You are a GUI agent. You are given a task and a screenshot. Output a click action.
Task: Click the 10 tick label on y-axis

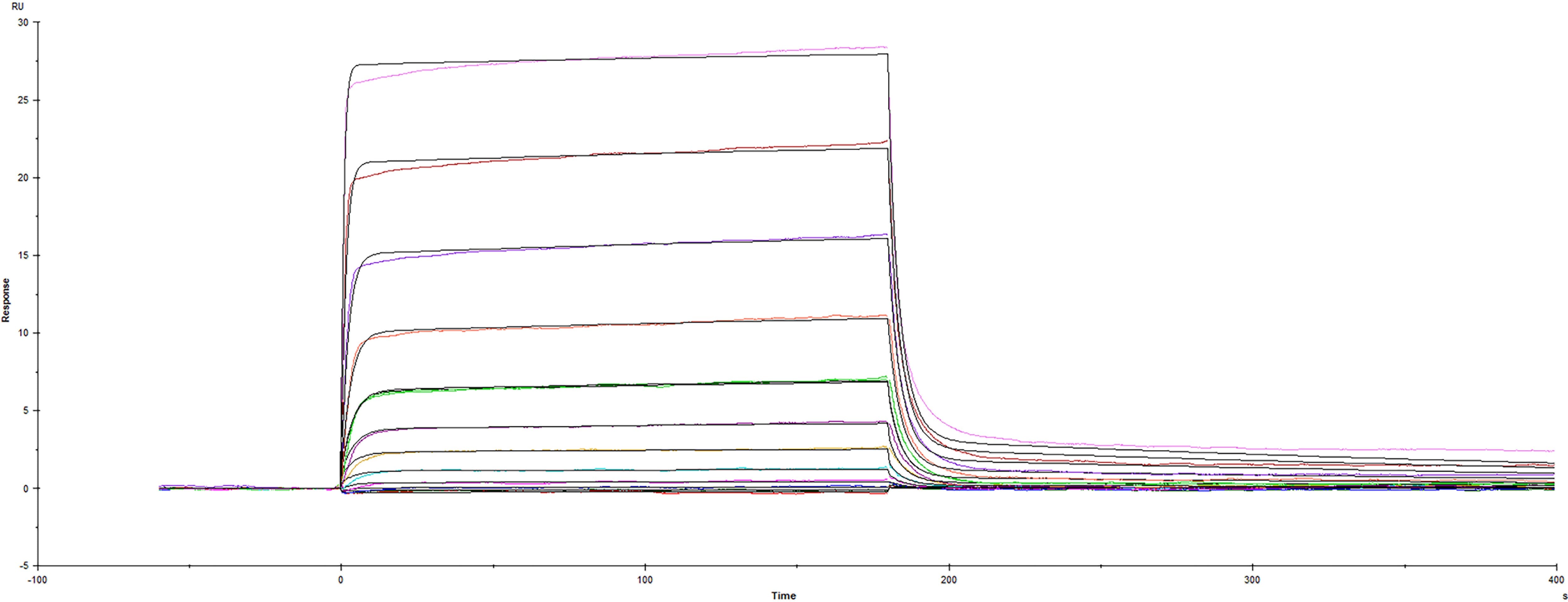23,333
